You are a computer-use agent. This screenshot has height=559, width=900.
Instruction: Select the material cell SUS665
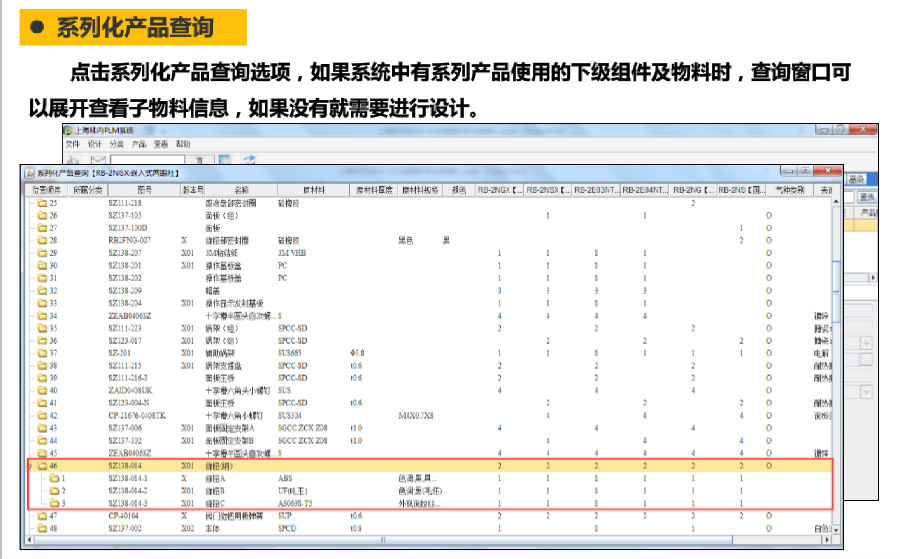click(x=290, y=354)
